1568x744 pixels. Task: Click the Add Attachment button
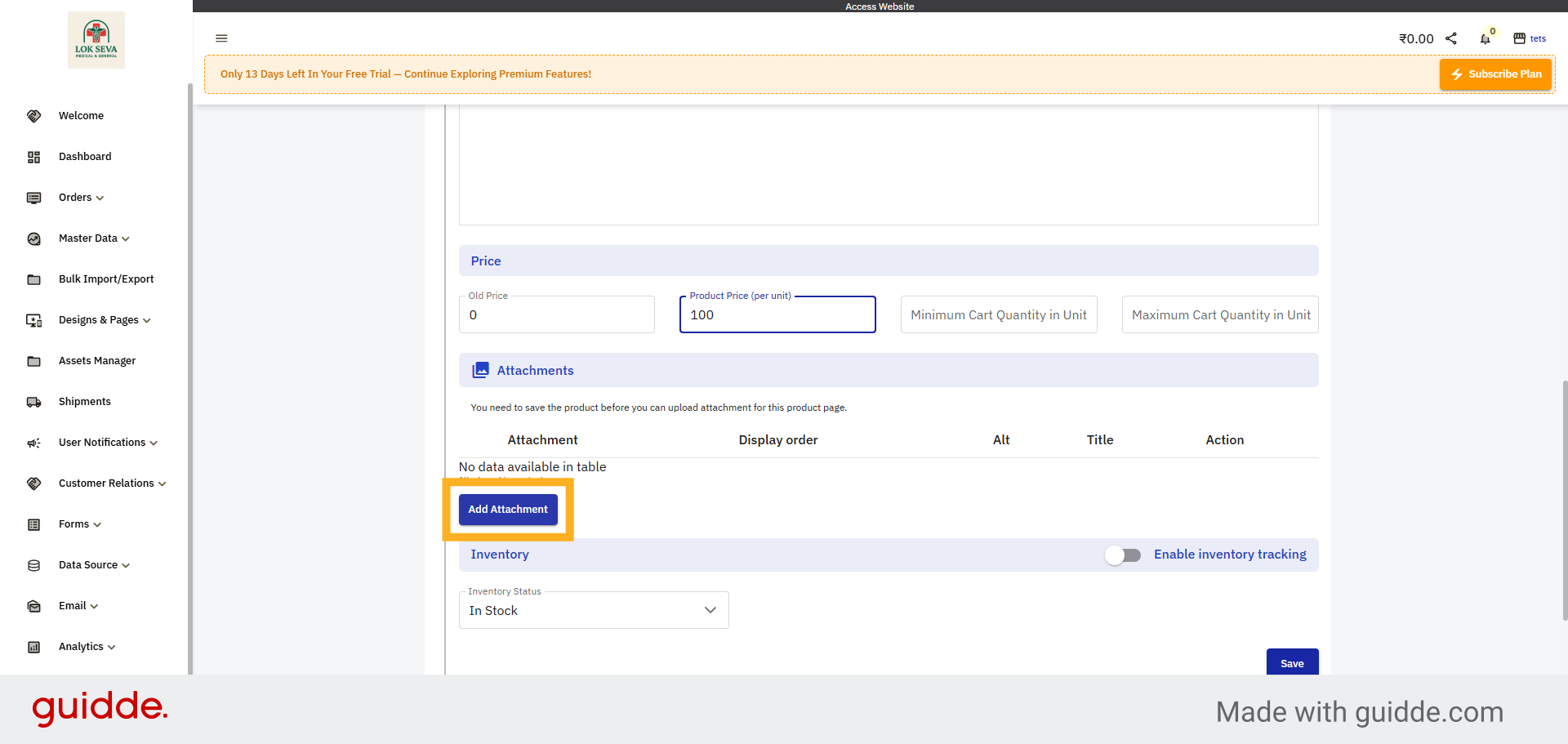click(x=508, y=509)
